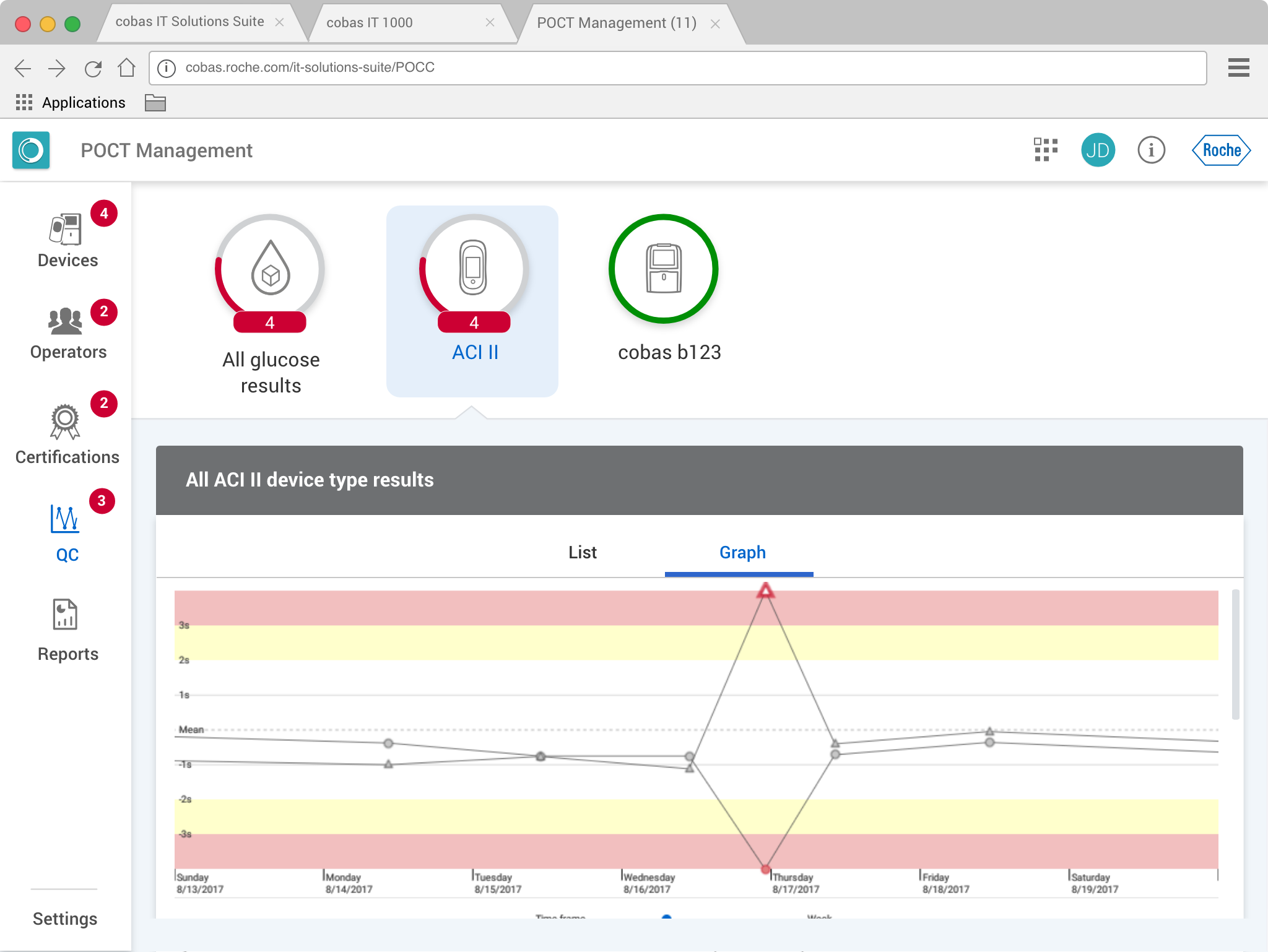The width and height of the screenshot is (1268, 952).
Task: Open the JD user profile avatar
Action: 1098,150
